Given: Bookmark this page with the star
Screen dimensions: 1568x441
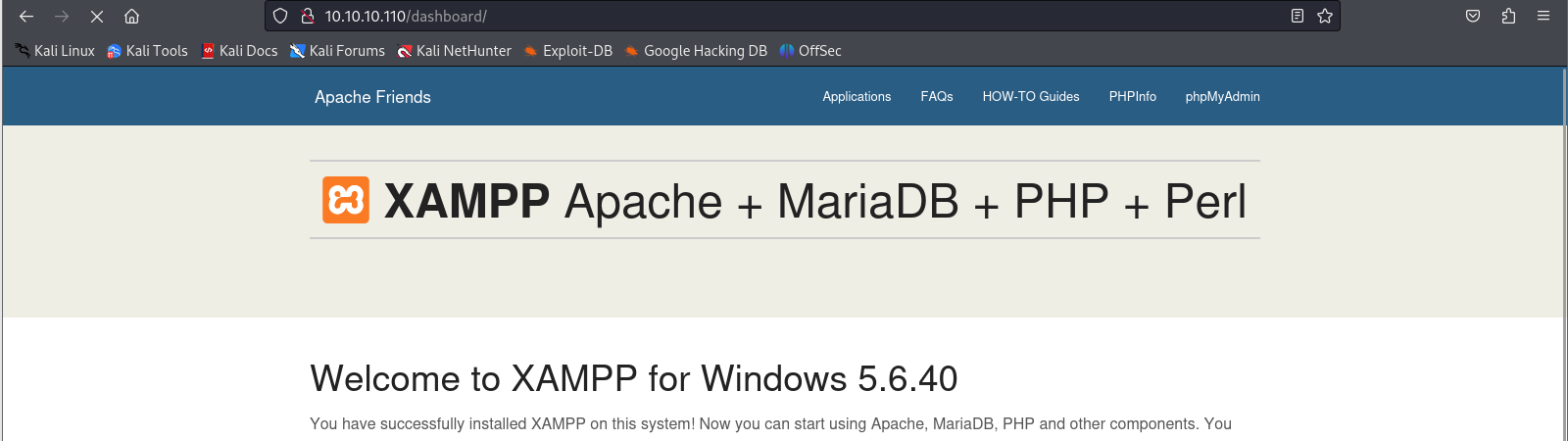Looking at the screenshot, I should 1325,16.
